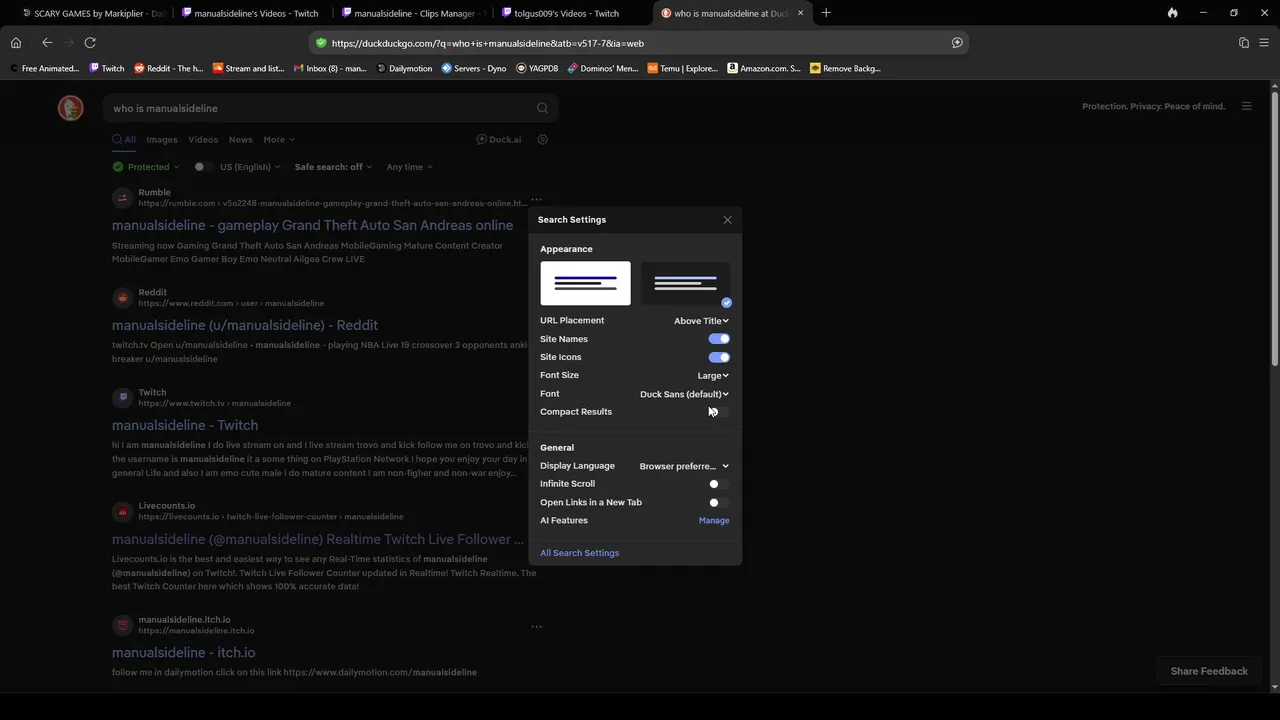
Task: Switch to tolgus009's Videos - Twitch tab
Action: click(x=573, y=13)
